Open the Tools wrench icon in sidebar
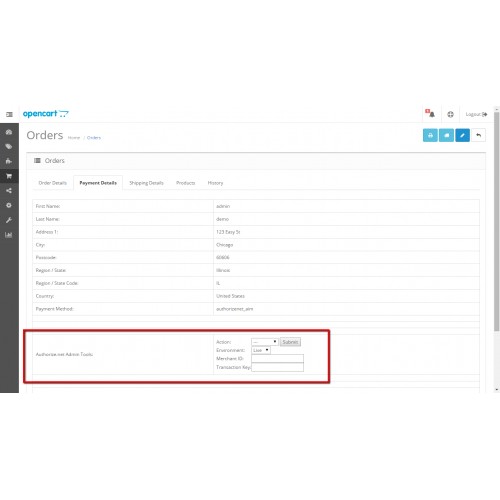 pyautogui.click(x=9, y=220)
